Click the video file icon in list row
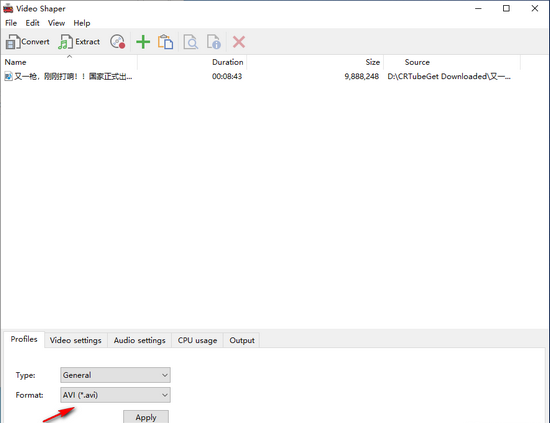The height and width of the screenshot is (423, 550). pos(8,76)
